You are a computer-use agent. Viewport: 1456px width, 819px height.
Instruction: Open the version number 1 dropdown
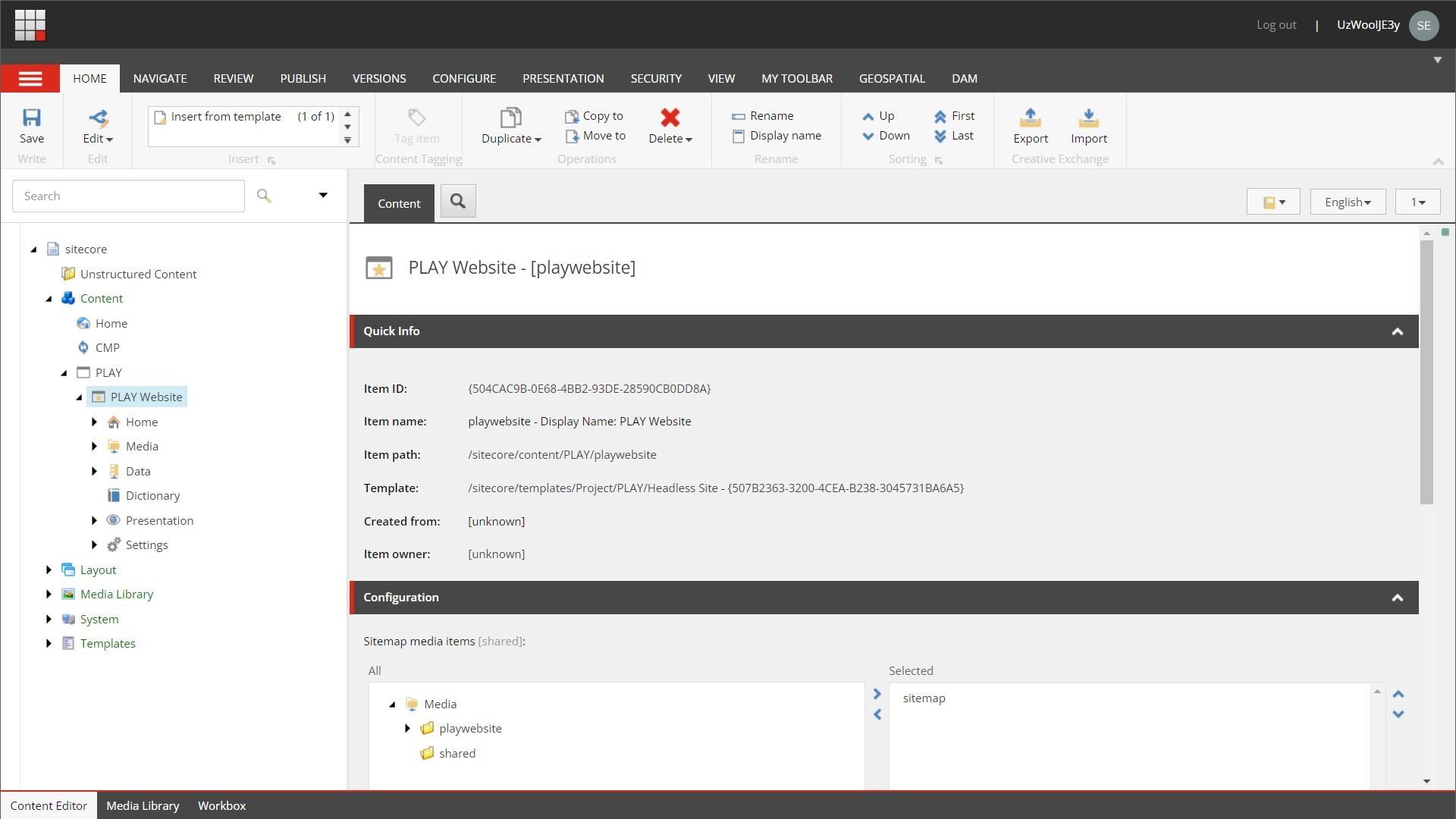point(1417,202)
